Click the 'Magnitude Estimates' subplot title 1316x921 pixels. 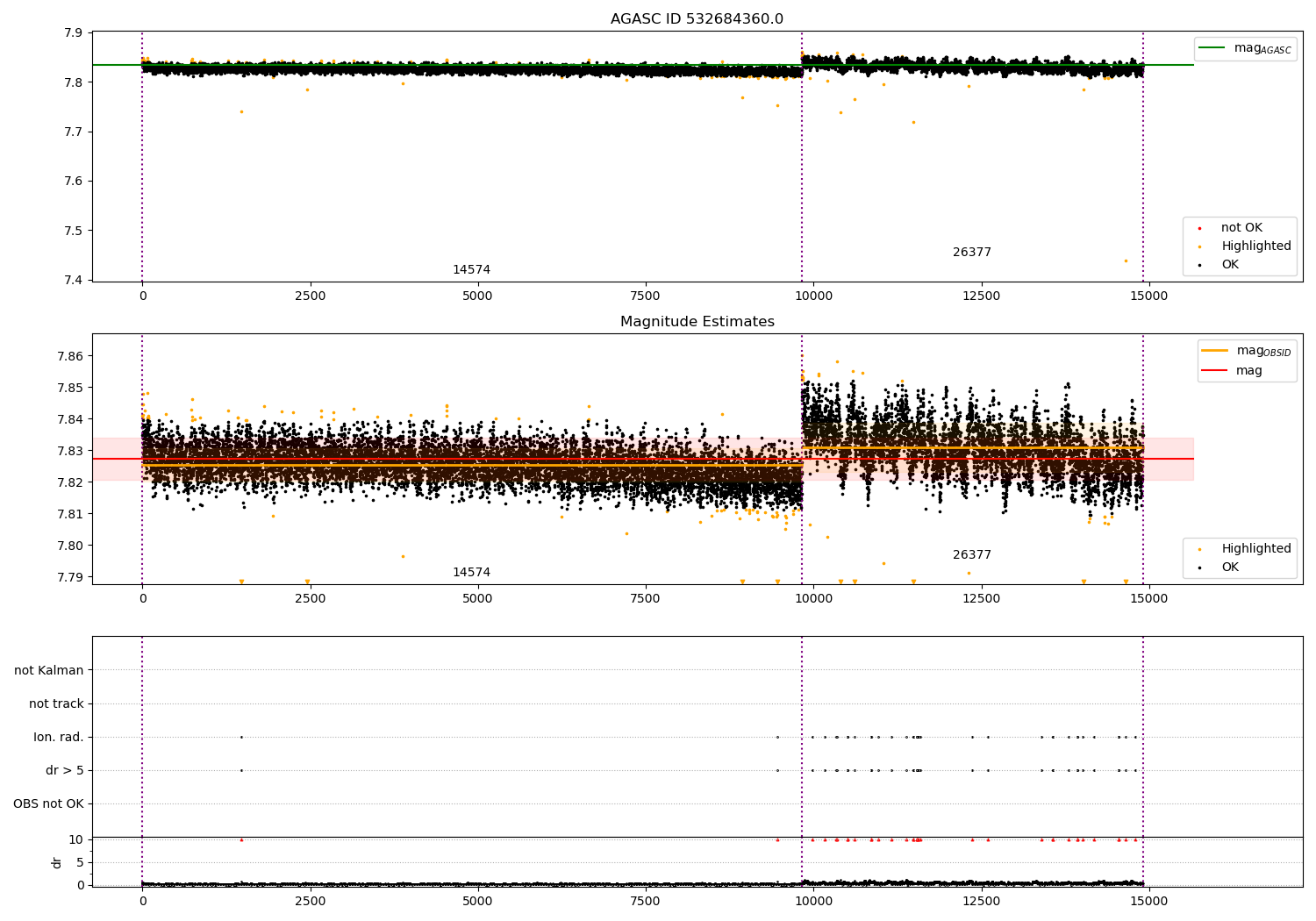[697, 322]
